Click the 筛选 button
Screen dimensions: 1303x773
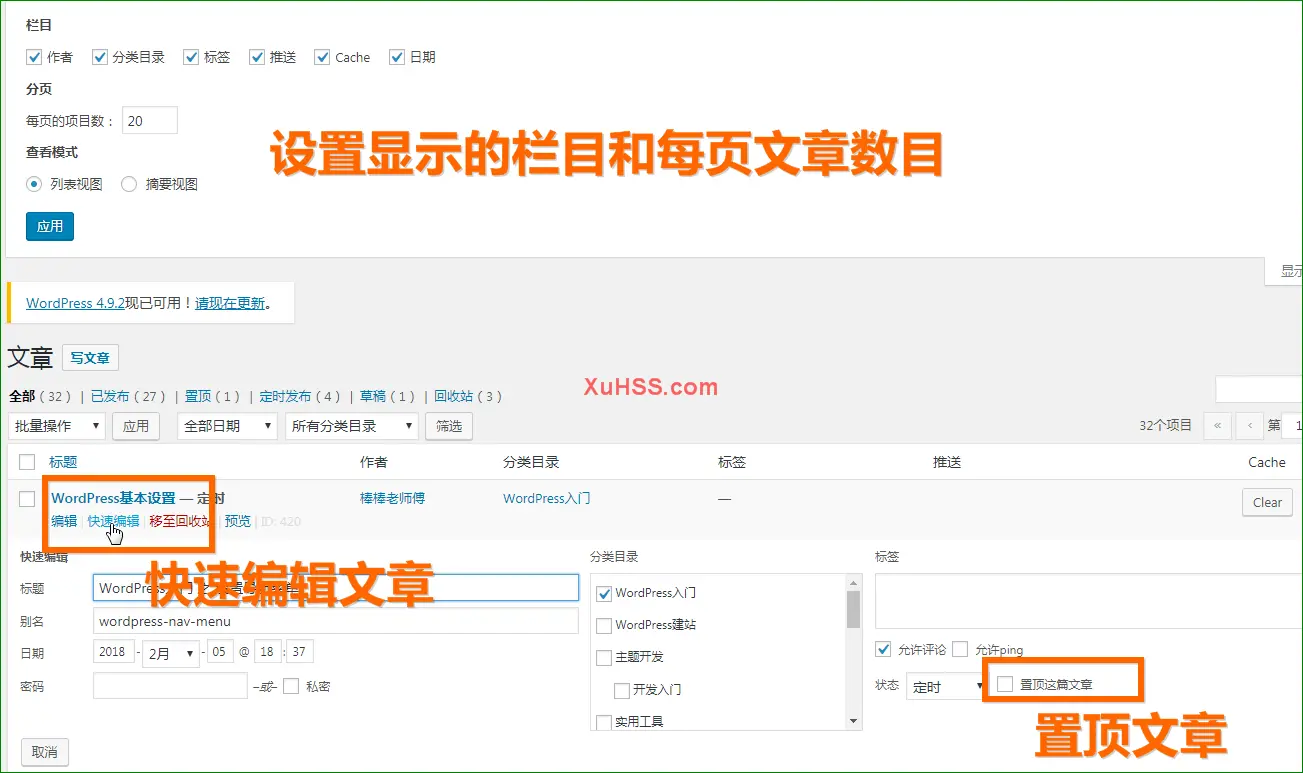point(449,426)
